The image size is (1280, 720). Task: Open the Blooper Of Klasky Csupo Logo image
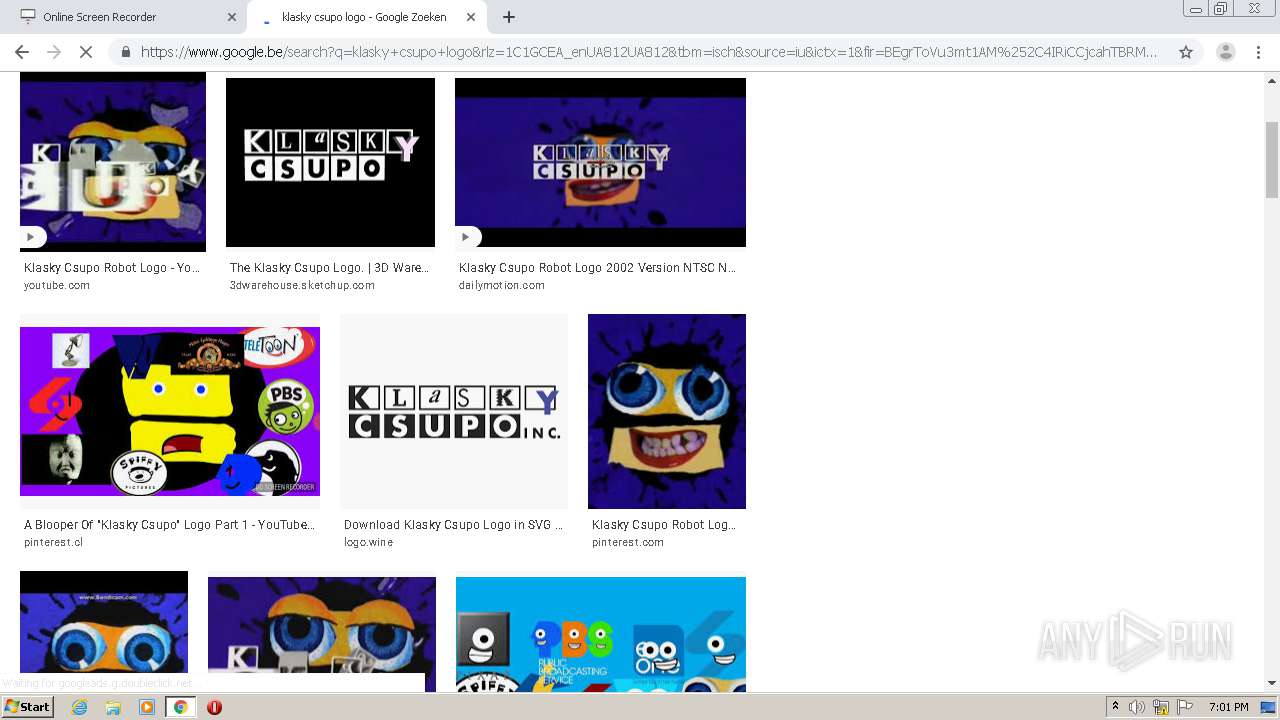(170, 411)
